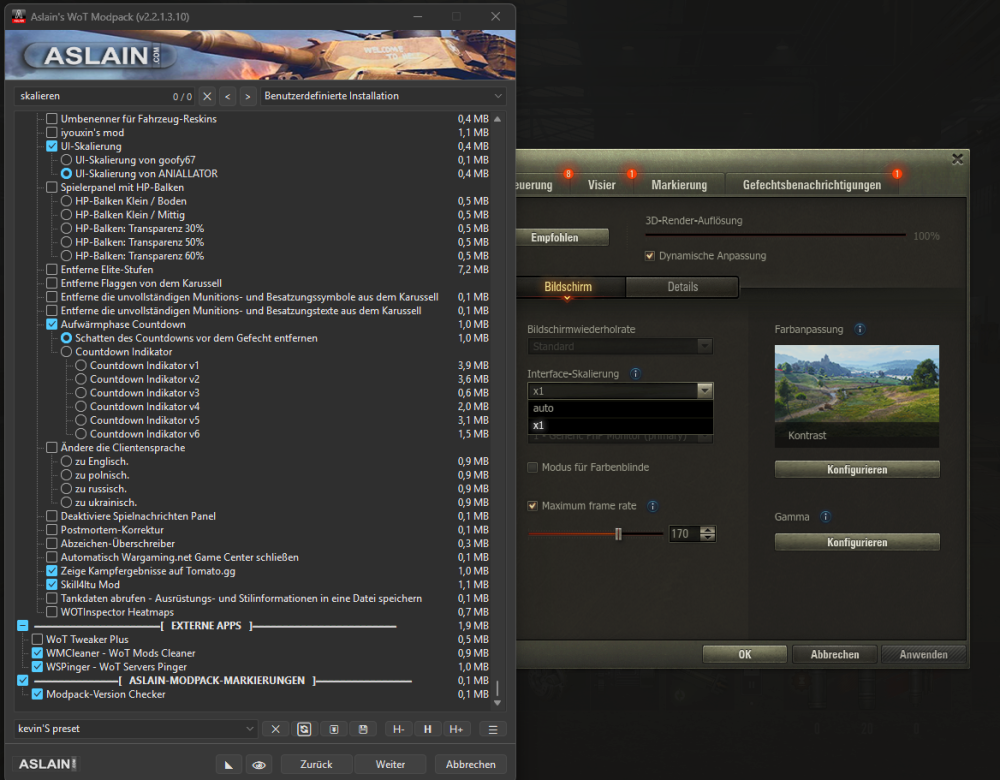Select the Details sub-tab
Image resolution: width=1000 pixels, height=780 pixels.
(x=682, y=287)
